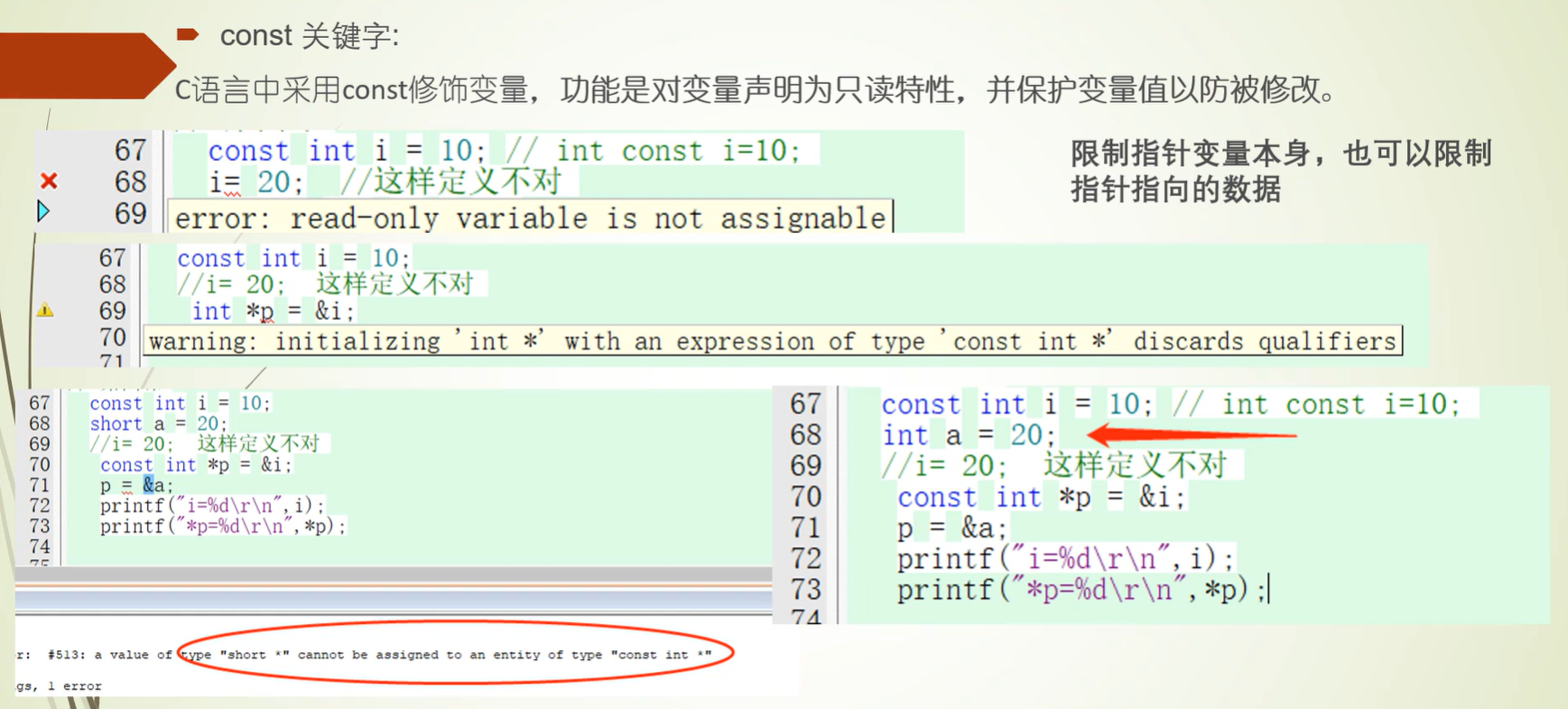Screen dimensions: 1568x709
Task: Click the red X error marker at line 68
Action: (x=49, y=182)
